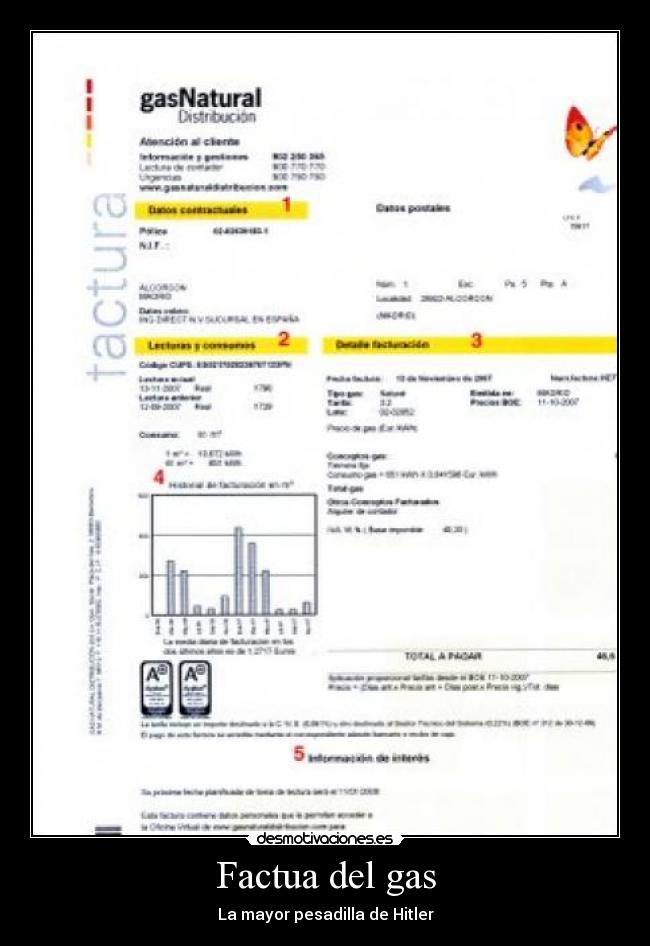Click the 'Lectura de contador' phone line
Viewport: 650px width, 946px height.
point(232,167)
